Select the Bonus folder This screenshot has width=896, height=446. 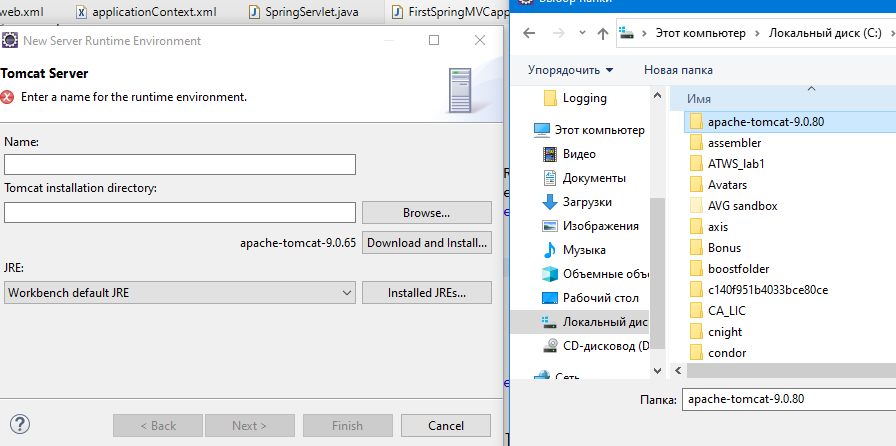[724, 248]
